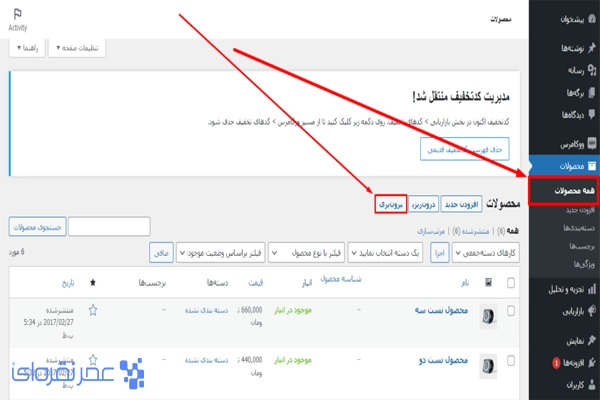This screenshot has width=600, height=400.
Task: Click the جستجوی محصولات search button
Action: [38, 227]
